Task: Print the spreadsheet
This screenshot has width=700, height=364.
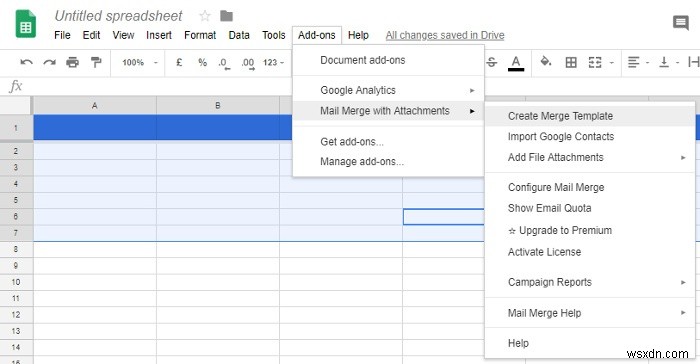Action: (x=72, y=63)
